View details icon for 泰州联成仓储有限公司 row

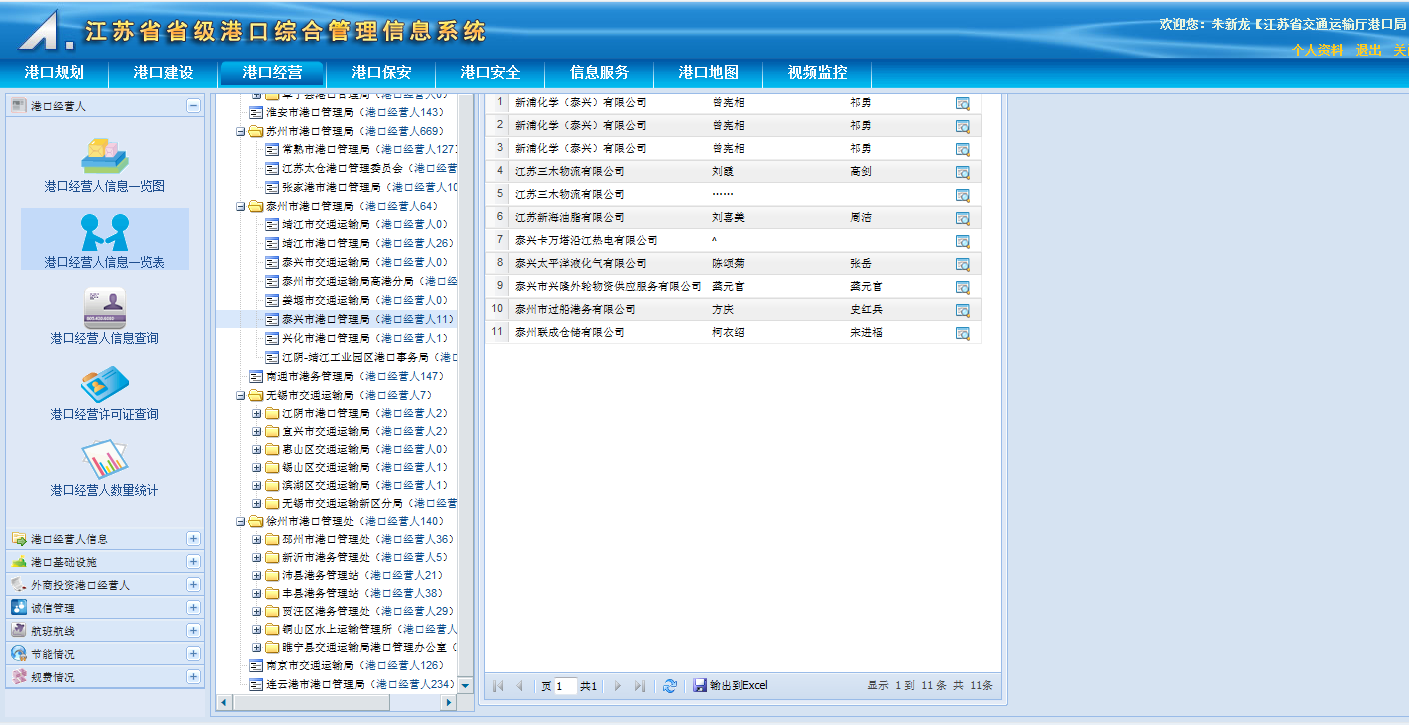pos(962,333)
